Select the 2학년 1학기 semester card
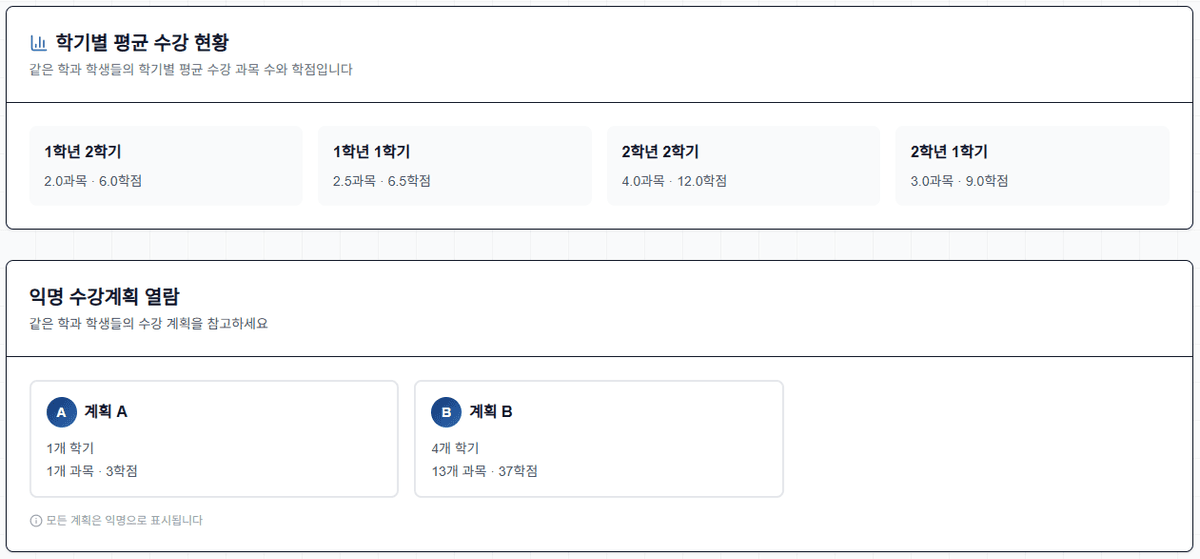The height and width of the screenshot is (559, 1200). (1032, 166)
